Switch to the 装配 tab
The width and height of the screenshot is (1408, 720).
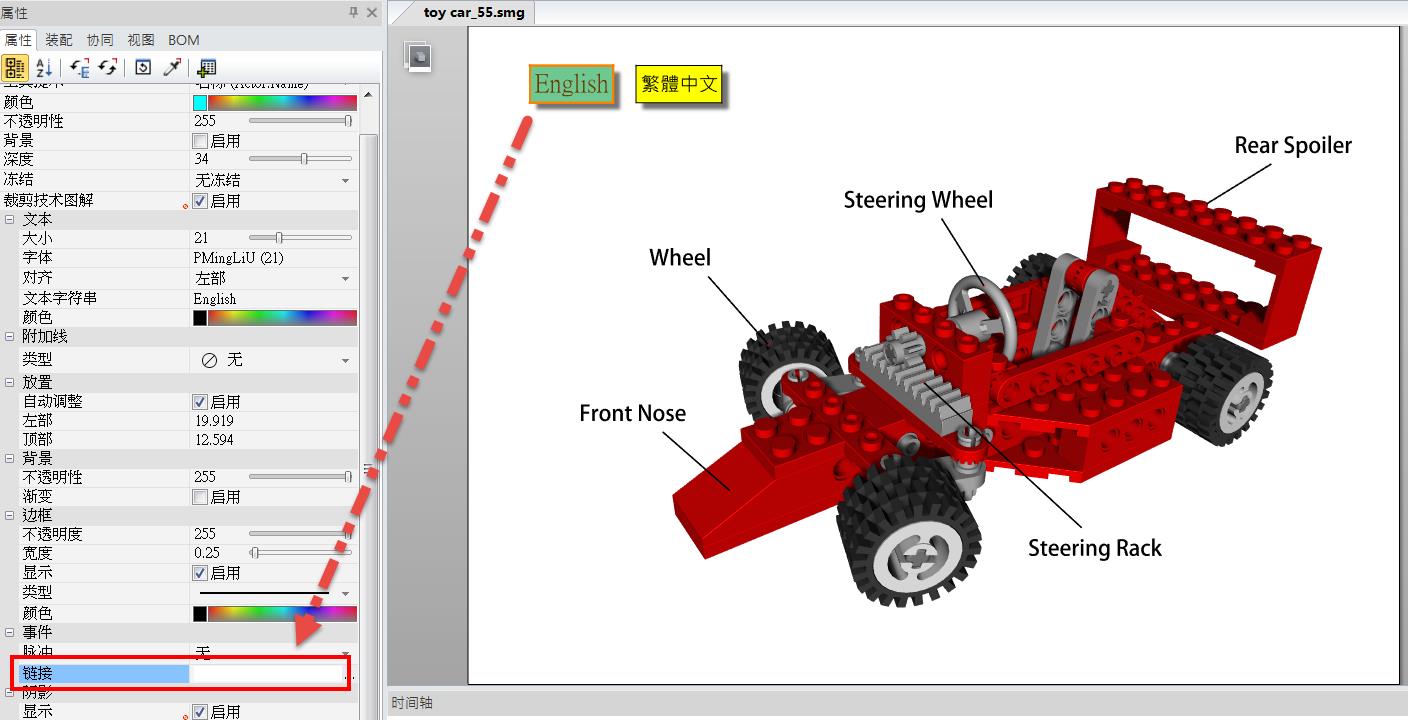coord(59,40)
